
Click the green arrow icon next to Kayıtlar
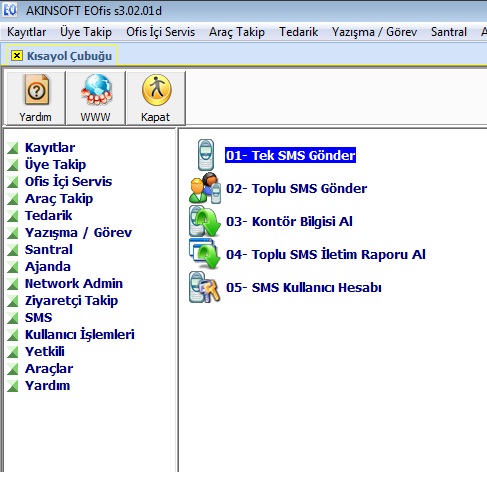click(x=13, y=148)
